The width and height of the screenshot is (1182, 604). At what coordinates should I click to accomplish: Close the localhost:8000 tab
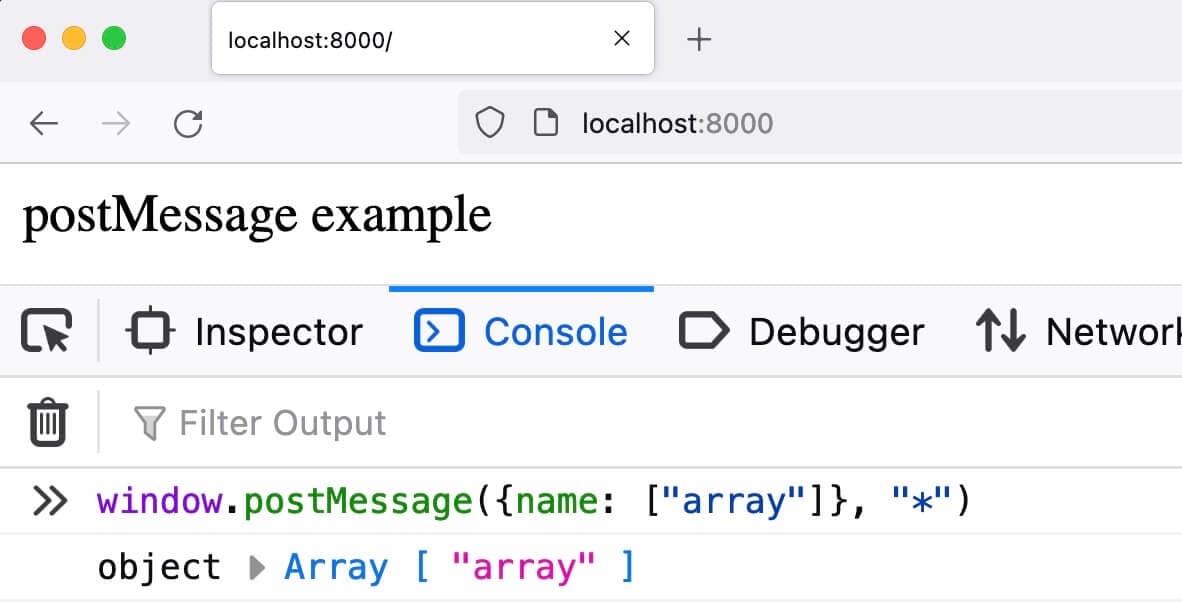[622, 38]
